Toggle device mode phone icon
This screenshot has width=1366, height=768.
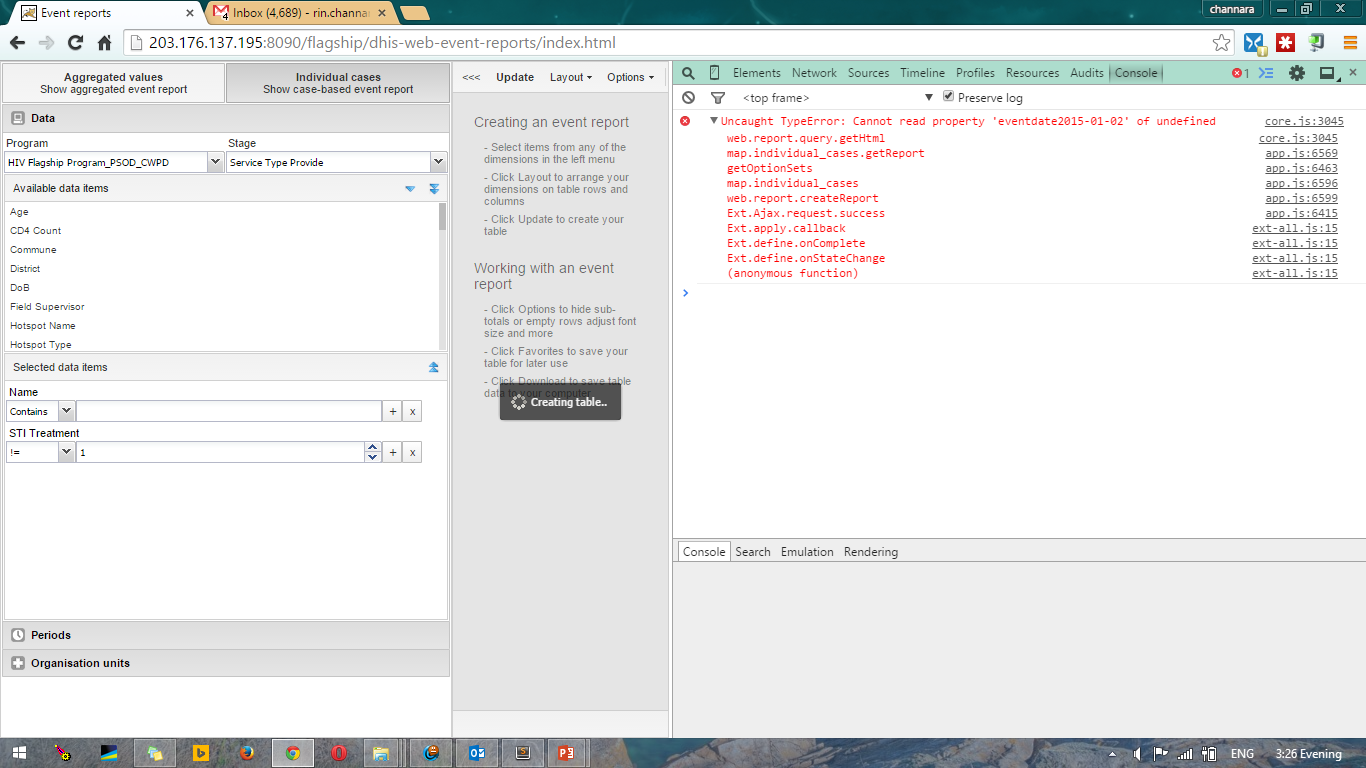click(714, 73)
